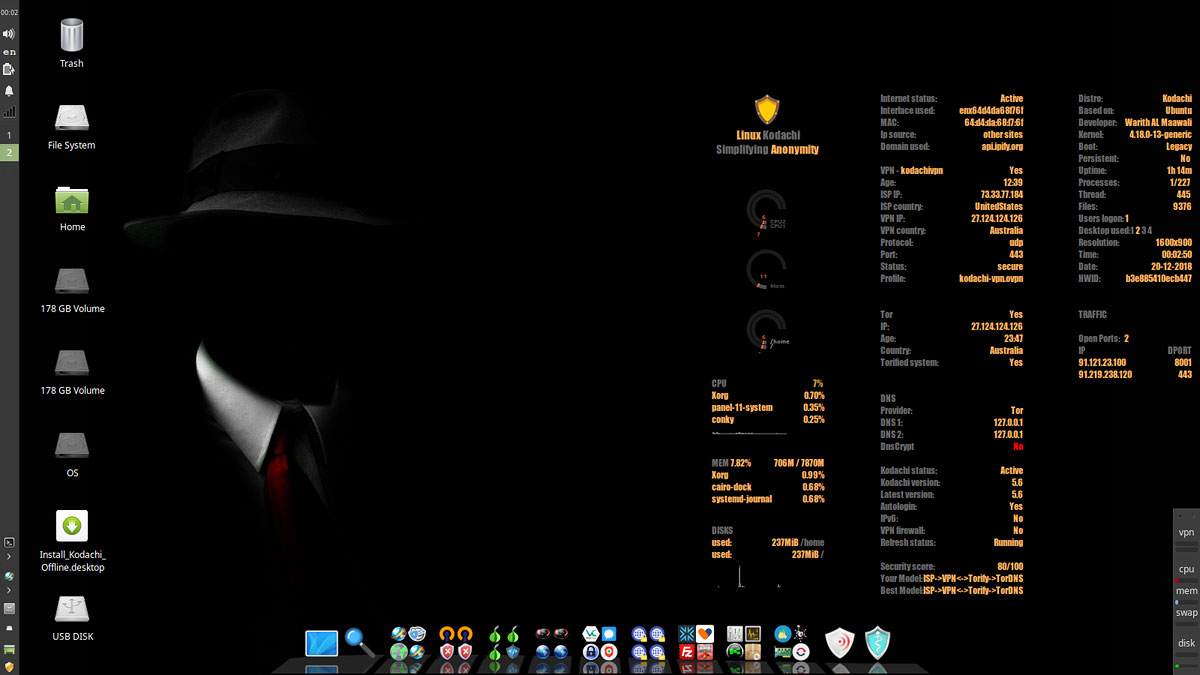Switch to workspace 1

click(9, 135)
